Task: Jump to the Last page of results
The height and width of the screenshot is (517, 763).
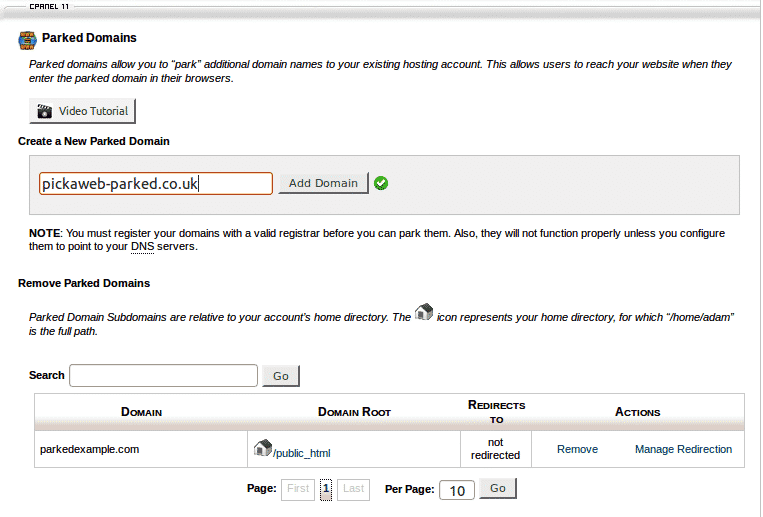Action: click(353, 489)
